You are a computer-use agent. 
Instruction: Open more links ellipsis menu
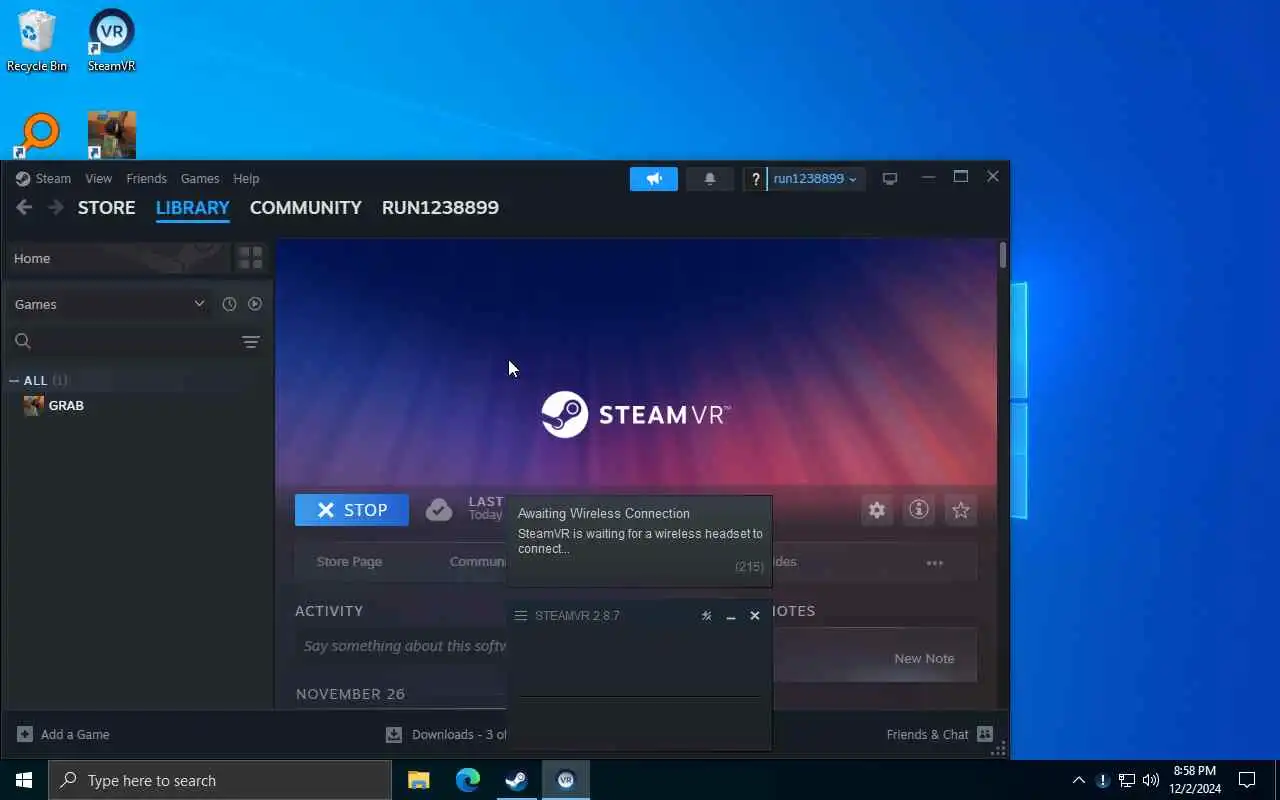[935, 562]
